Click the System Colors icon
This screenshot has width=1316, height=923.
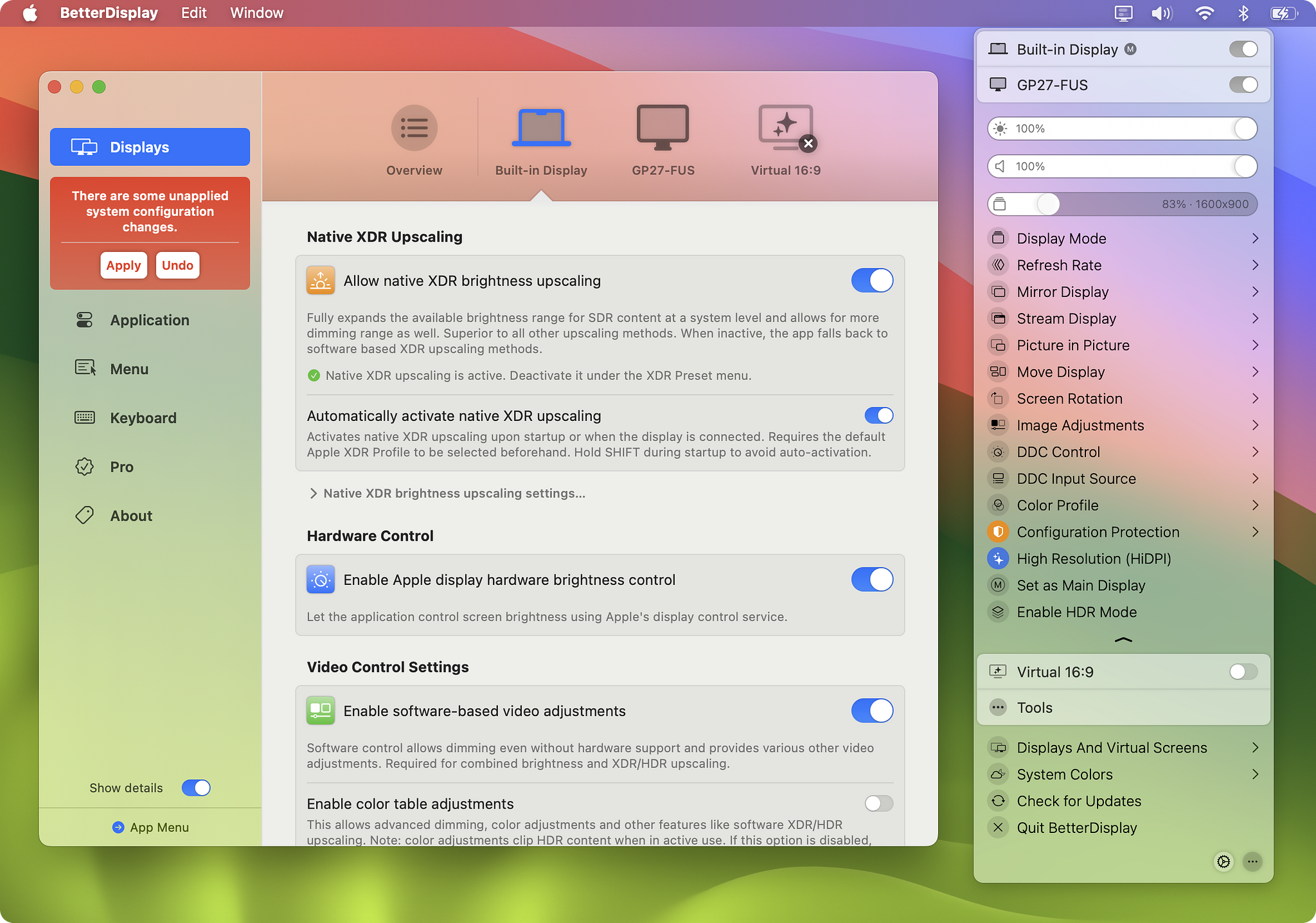coord(998,774)
